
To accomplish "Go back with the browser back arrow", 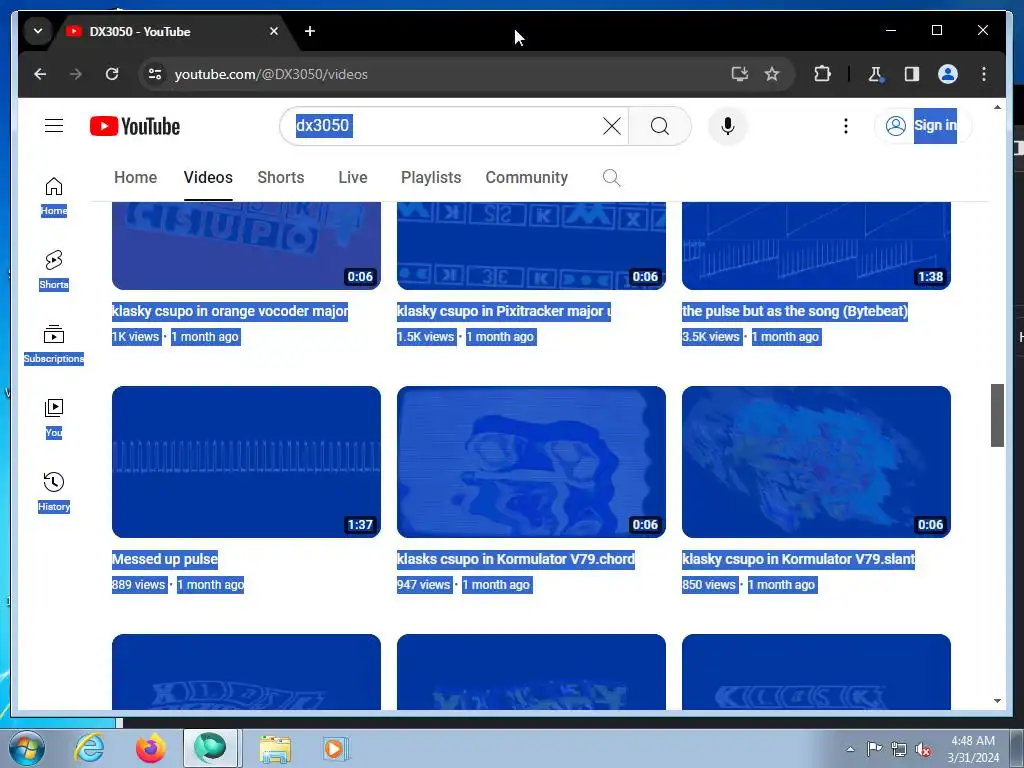I will 40,74.
